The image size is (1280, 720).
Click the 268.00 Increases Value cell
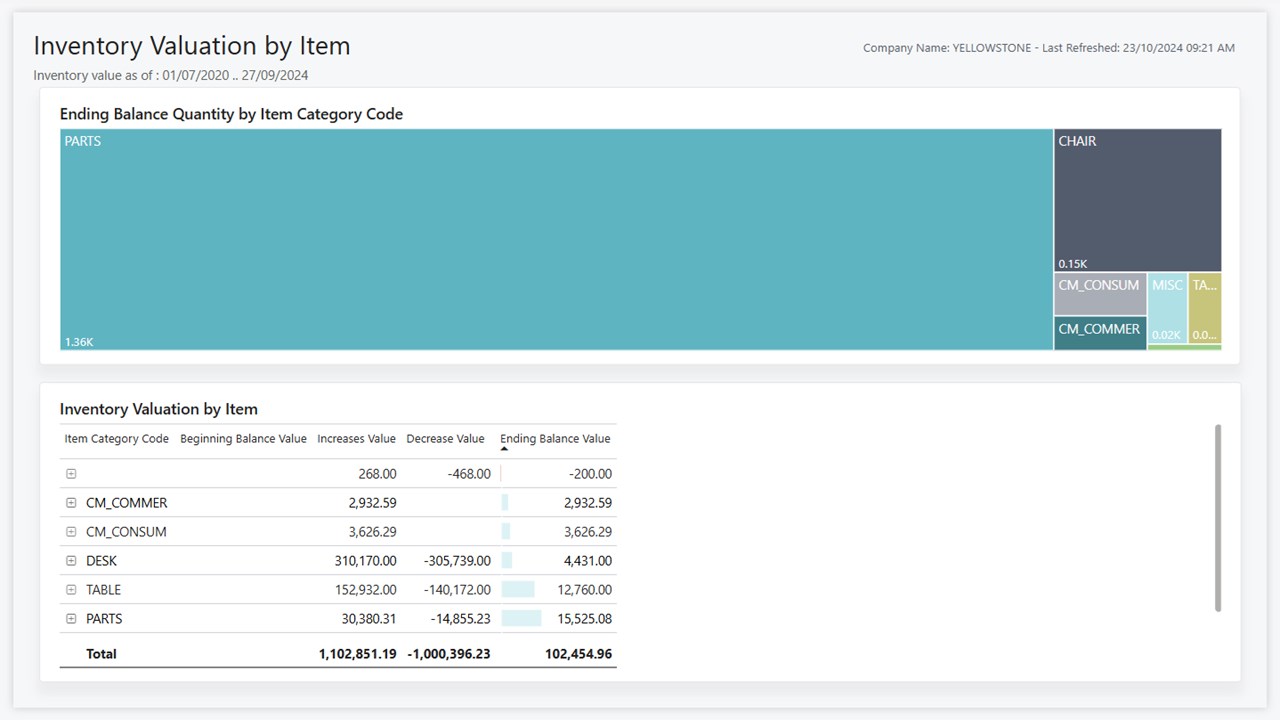pos(378,474)
